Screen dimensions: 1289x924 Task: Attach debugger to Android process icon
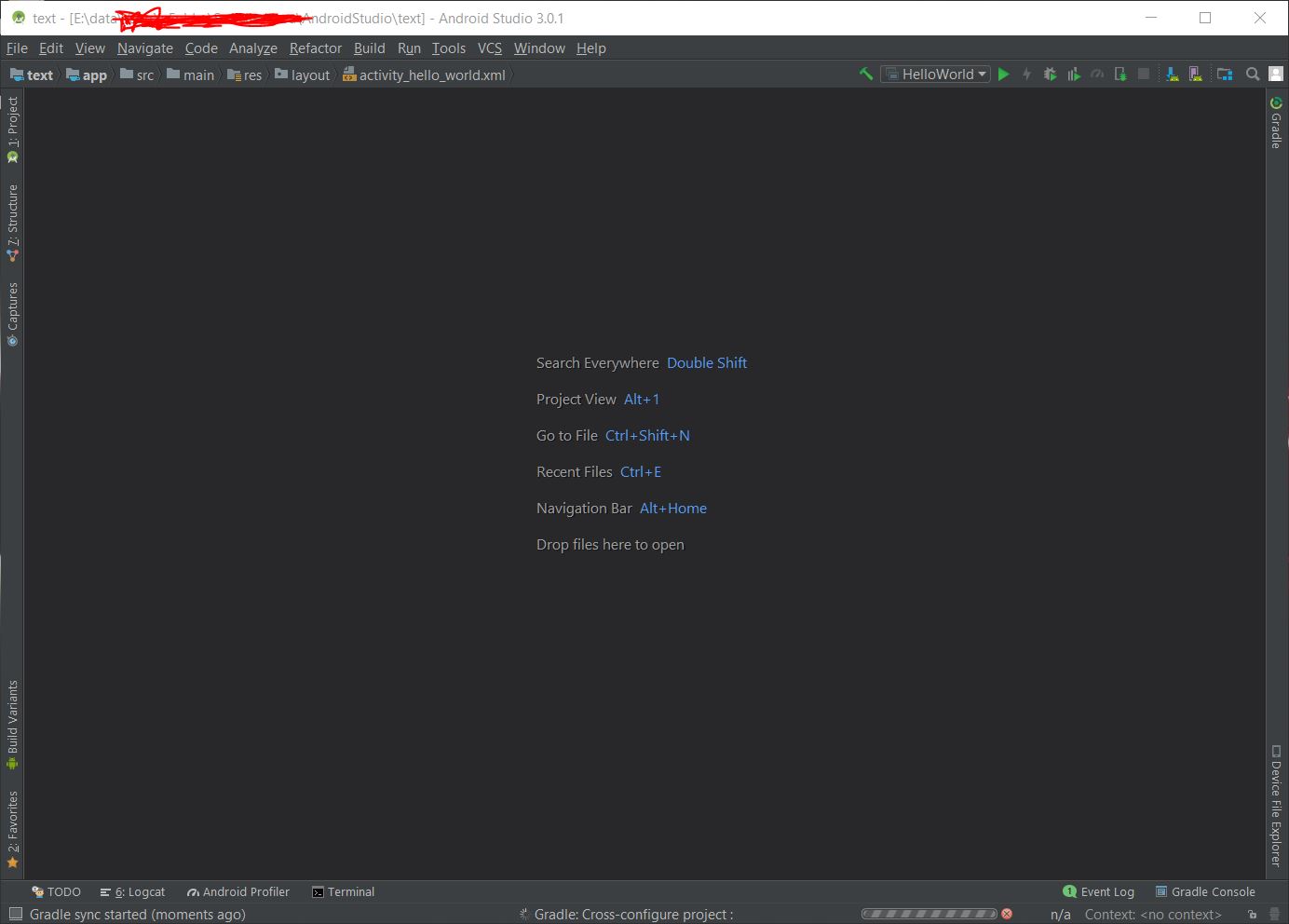pyautogui.click(x=1120, y=75)
